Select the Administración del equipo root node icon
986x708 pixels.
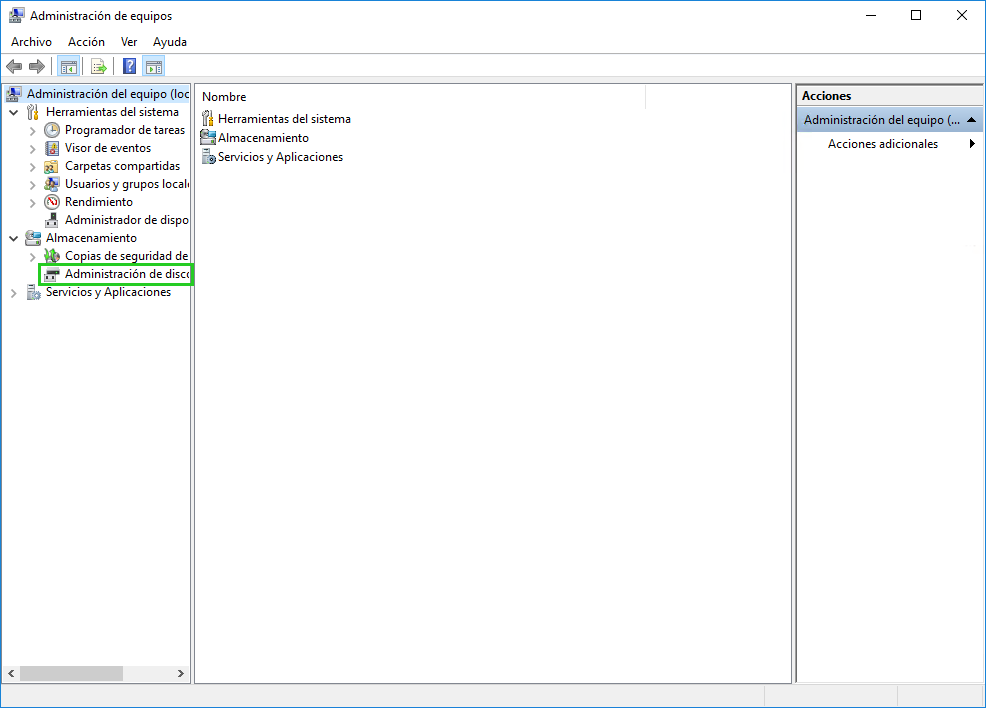point(14,94)
